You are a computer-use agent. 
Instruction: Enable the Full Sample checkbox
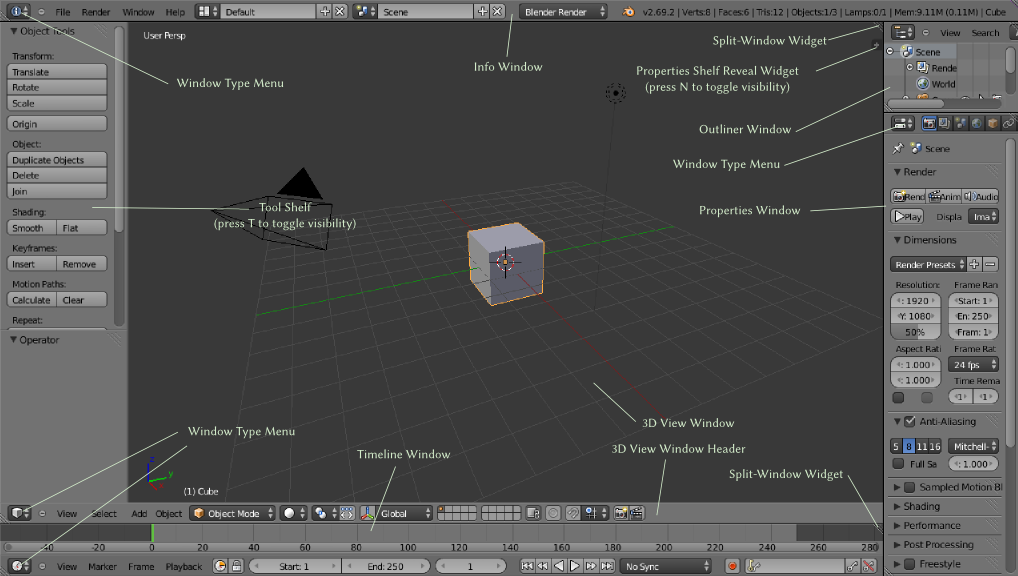point(898,464)
